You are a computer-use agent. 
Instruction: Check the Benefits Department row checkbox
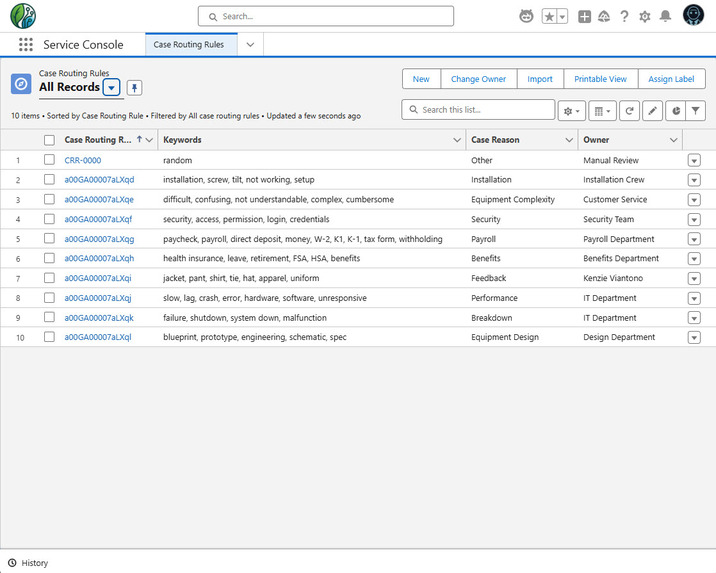click(x=49, y=258)
